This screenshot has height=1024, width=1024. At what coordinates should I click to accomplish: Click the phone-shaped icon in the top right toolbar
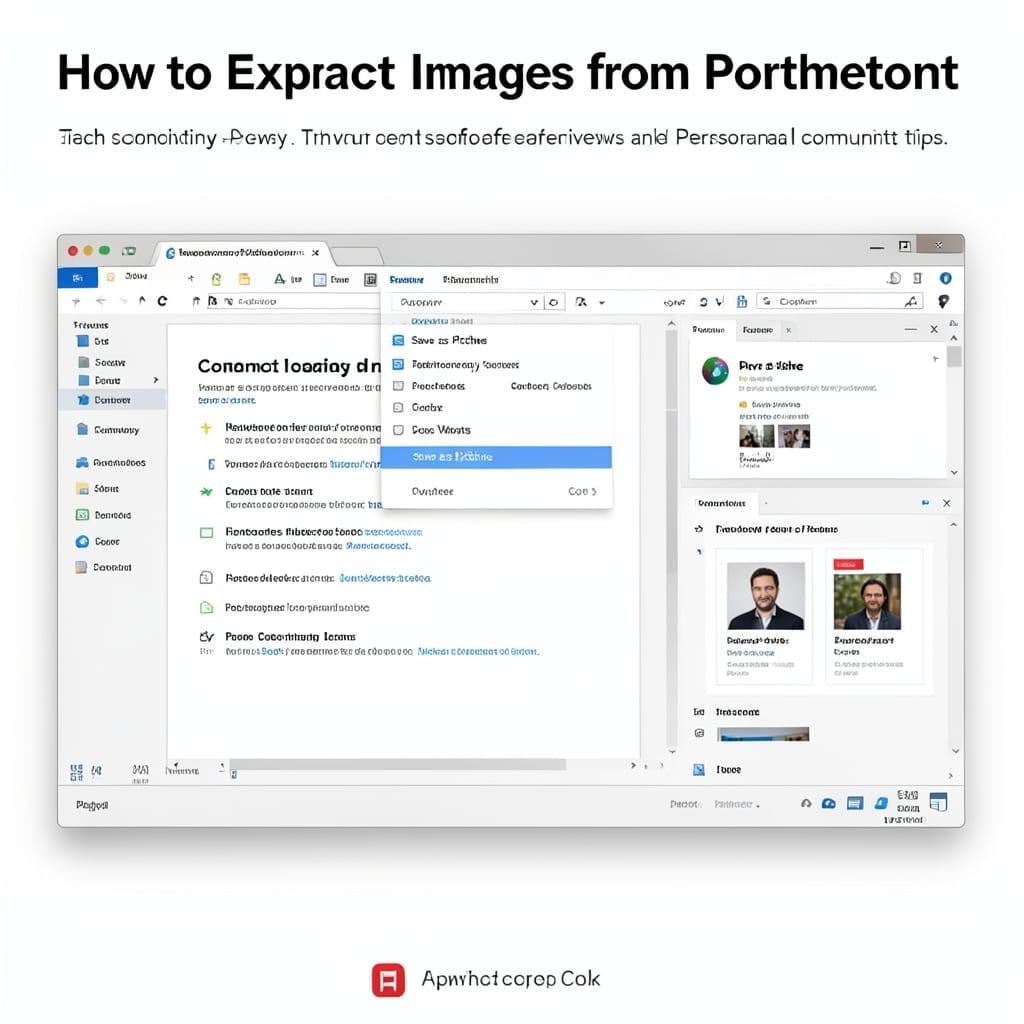point(917,278)
